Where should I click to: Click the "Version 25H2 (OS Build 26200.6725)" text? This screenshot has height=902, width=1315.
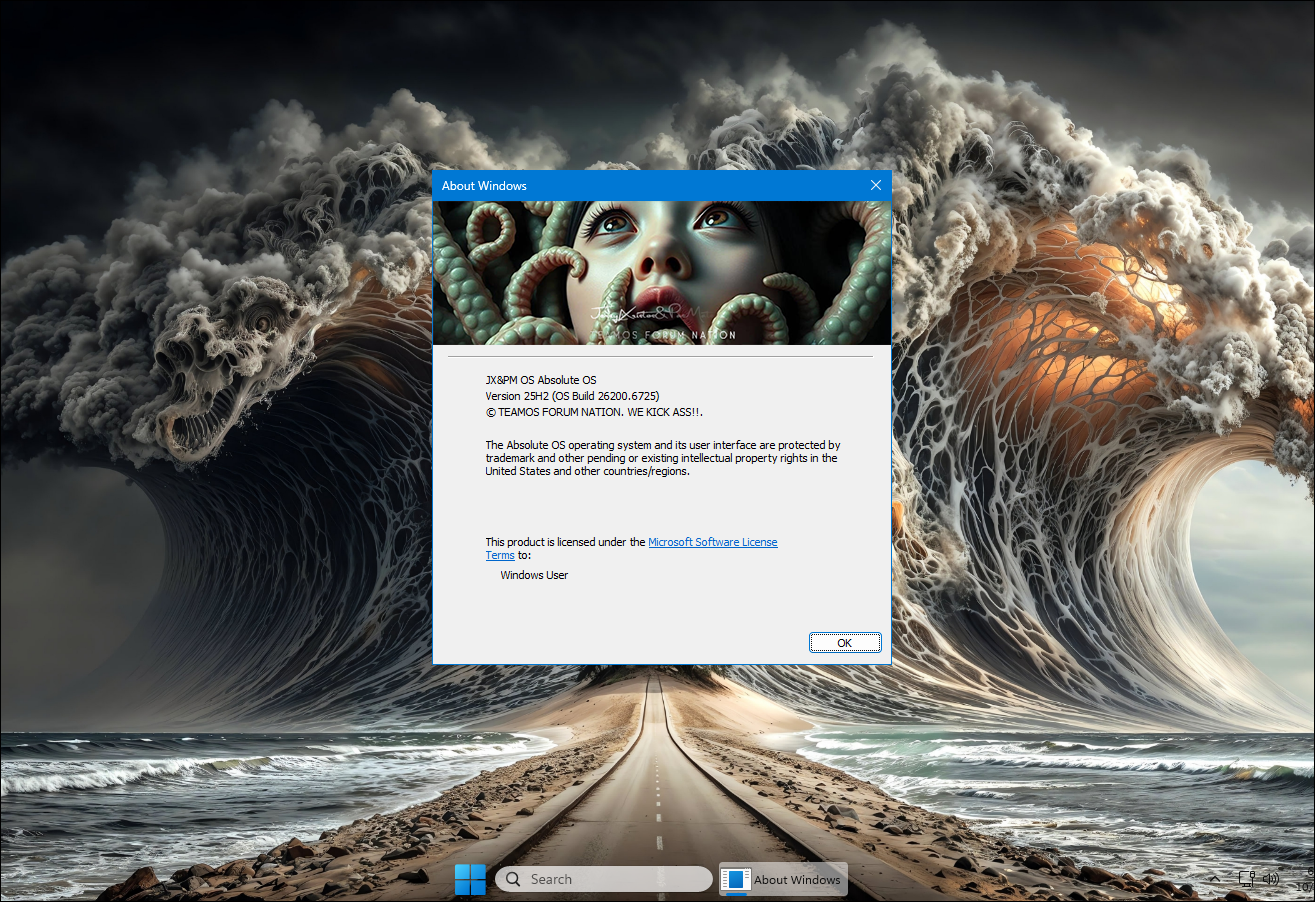click(573, 396)
